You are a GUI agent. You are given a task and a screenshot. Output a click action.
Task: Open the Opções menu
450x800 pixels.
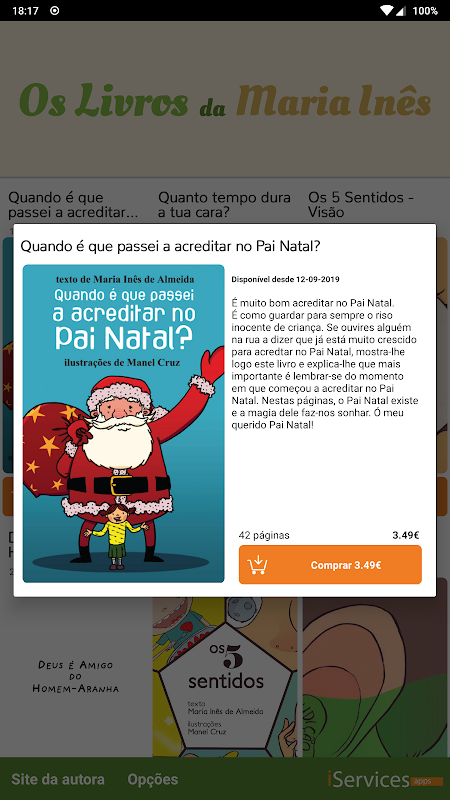153,779
